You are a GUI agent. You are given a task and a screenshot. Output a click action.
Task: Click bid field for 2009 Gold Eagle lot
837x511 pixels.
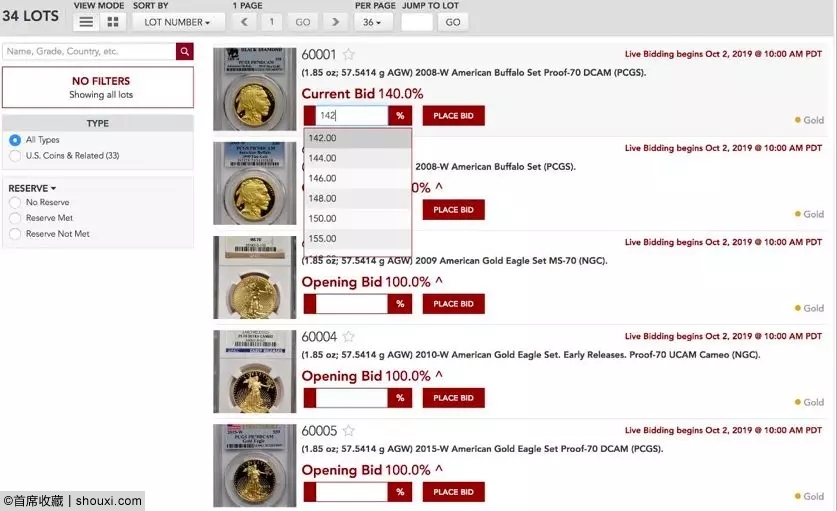352,304
